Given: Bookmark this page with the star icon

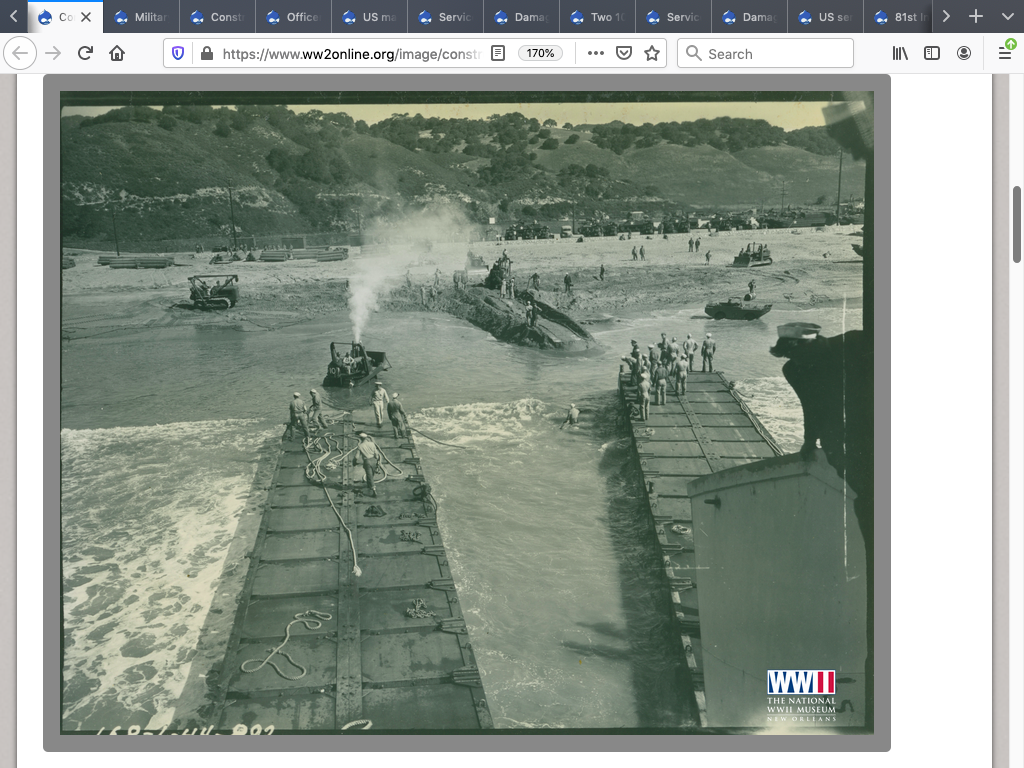Looking at the screenshot, I should 652,53.
